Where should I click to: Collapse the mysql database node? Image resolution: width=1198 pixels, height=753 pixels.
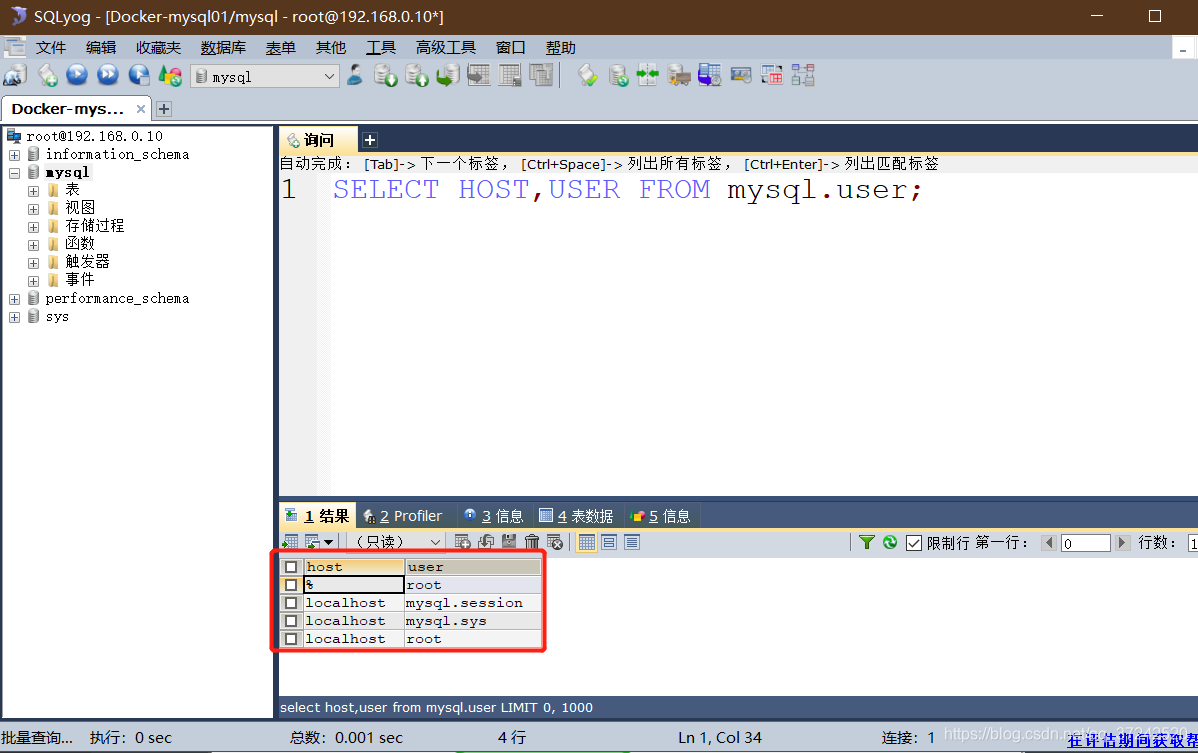coord(15,173)
